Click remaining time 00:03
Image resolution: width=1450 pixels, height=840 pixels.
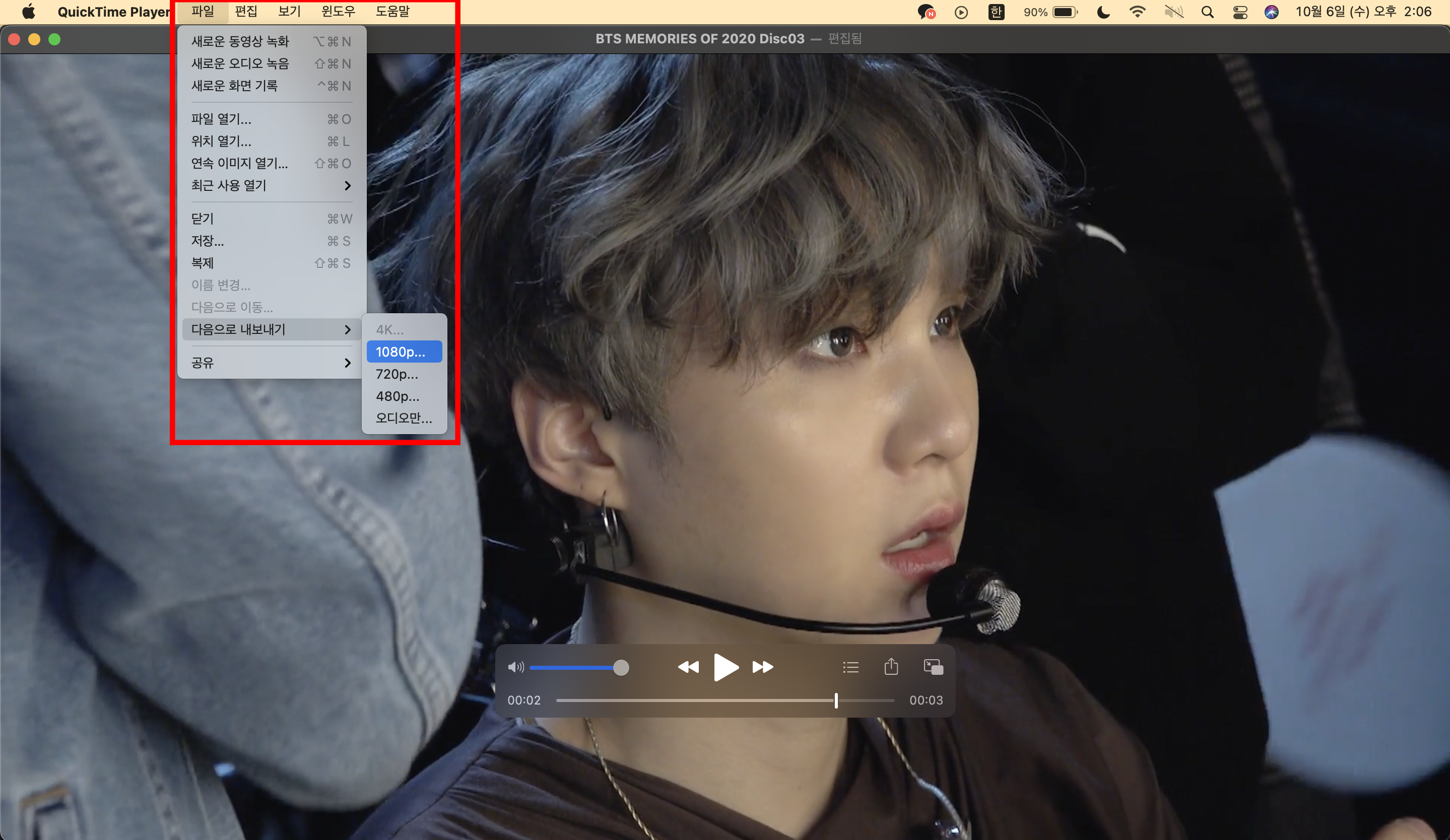click(x=926, y=701)
